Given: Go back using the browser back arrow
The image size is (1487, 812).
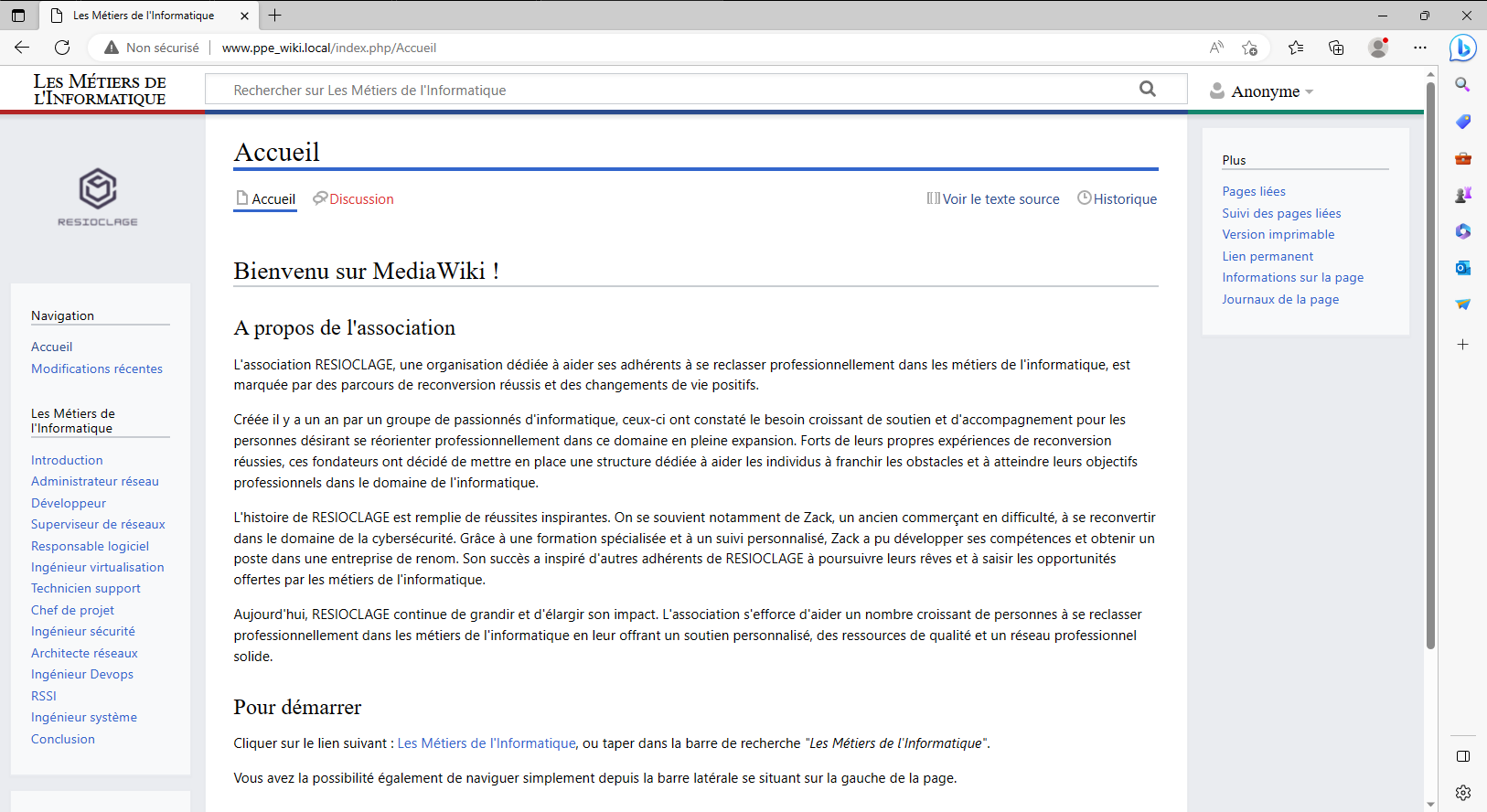Looking at the screenshot, I should pos(22,48).
